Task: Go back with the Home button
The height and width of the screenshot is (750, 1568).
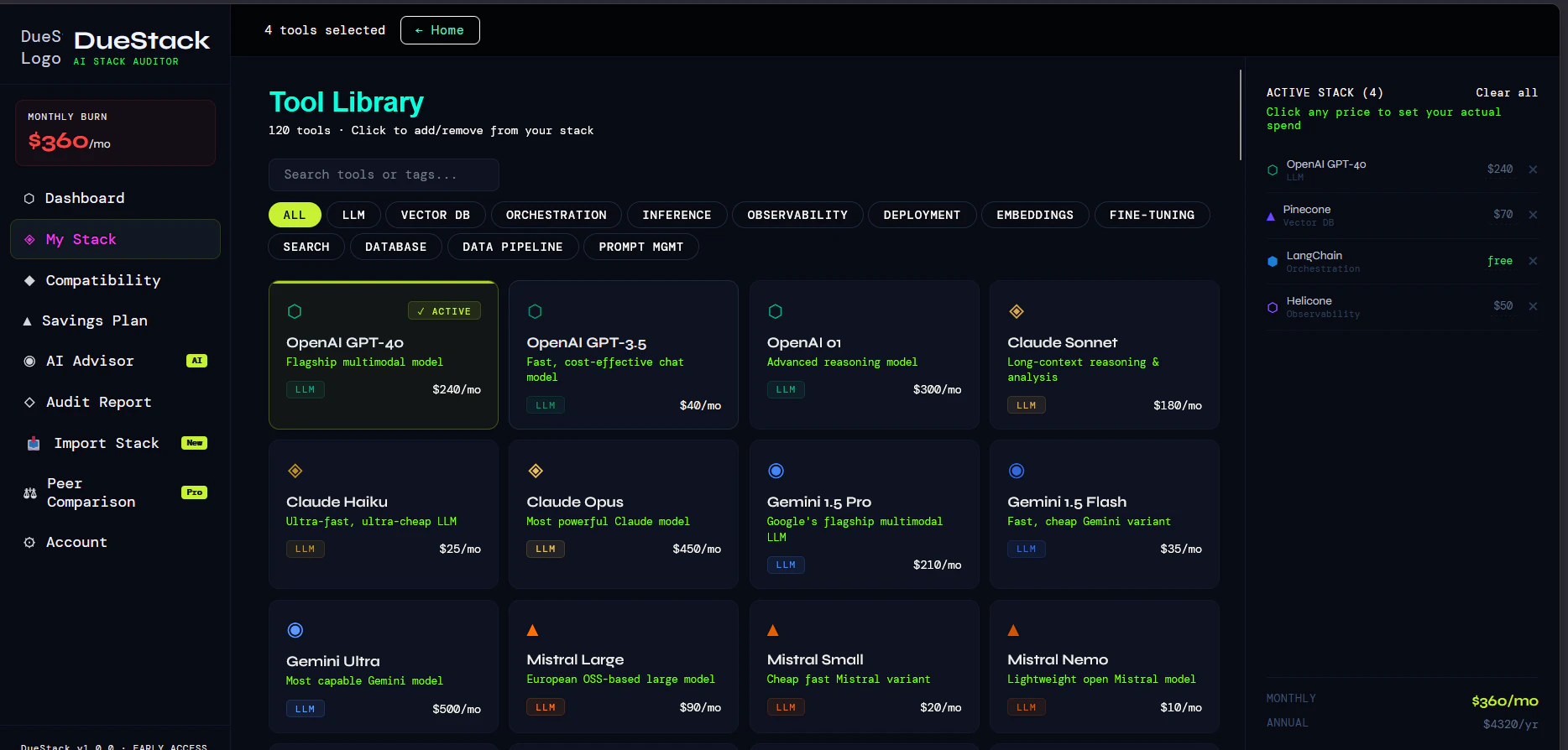Action: (x=440, y=30)
